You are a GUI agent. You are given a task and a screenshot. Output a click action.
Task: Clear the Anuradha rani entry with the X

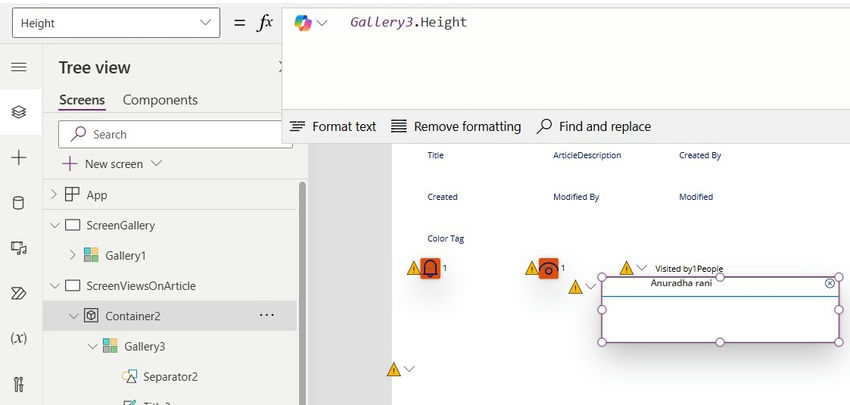tap(829, 284)
